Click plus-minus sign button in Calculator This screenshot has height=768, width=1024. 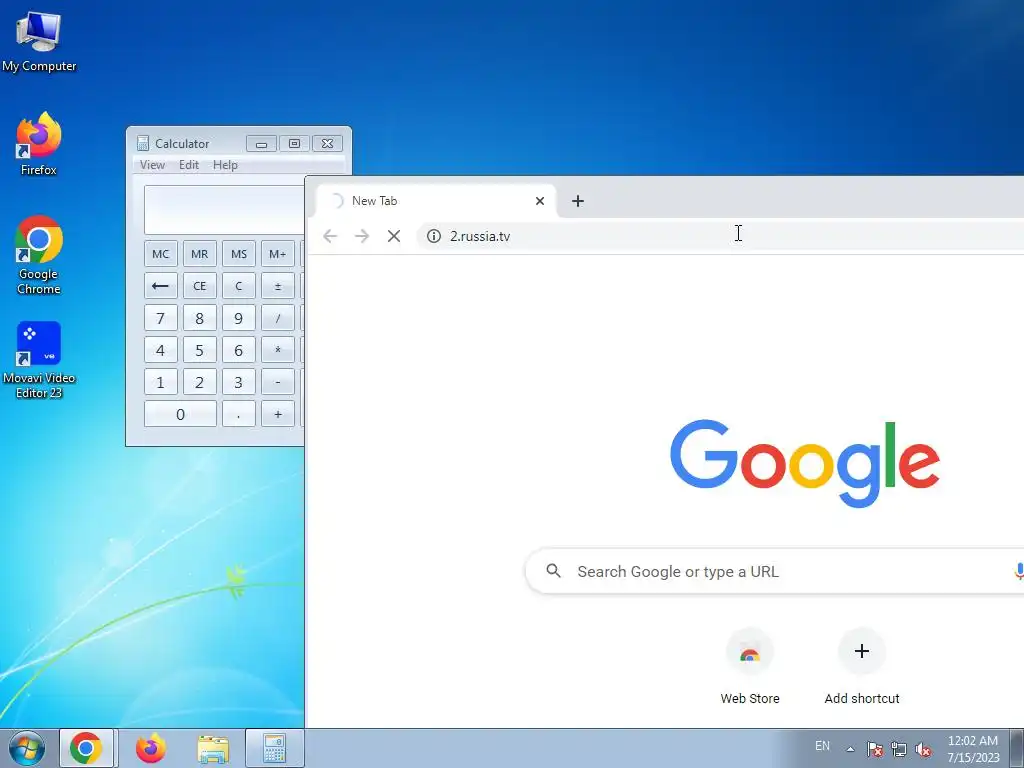point(278,286)
